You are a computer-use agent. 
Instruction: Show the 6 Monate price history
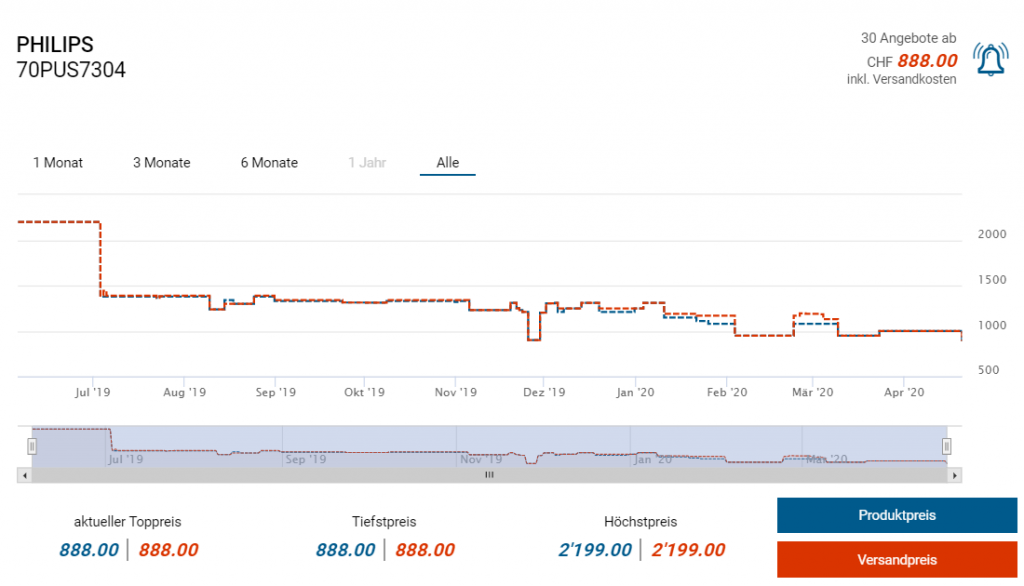(269, 163)
